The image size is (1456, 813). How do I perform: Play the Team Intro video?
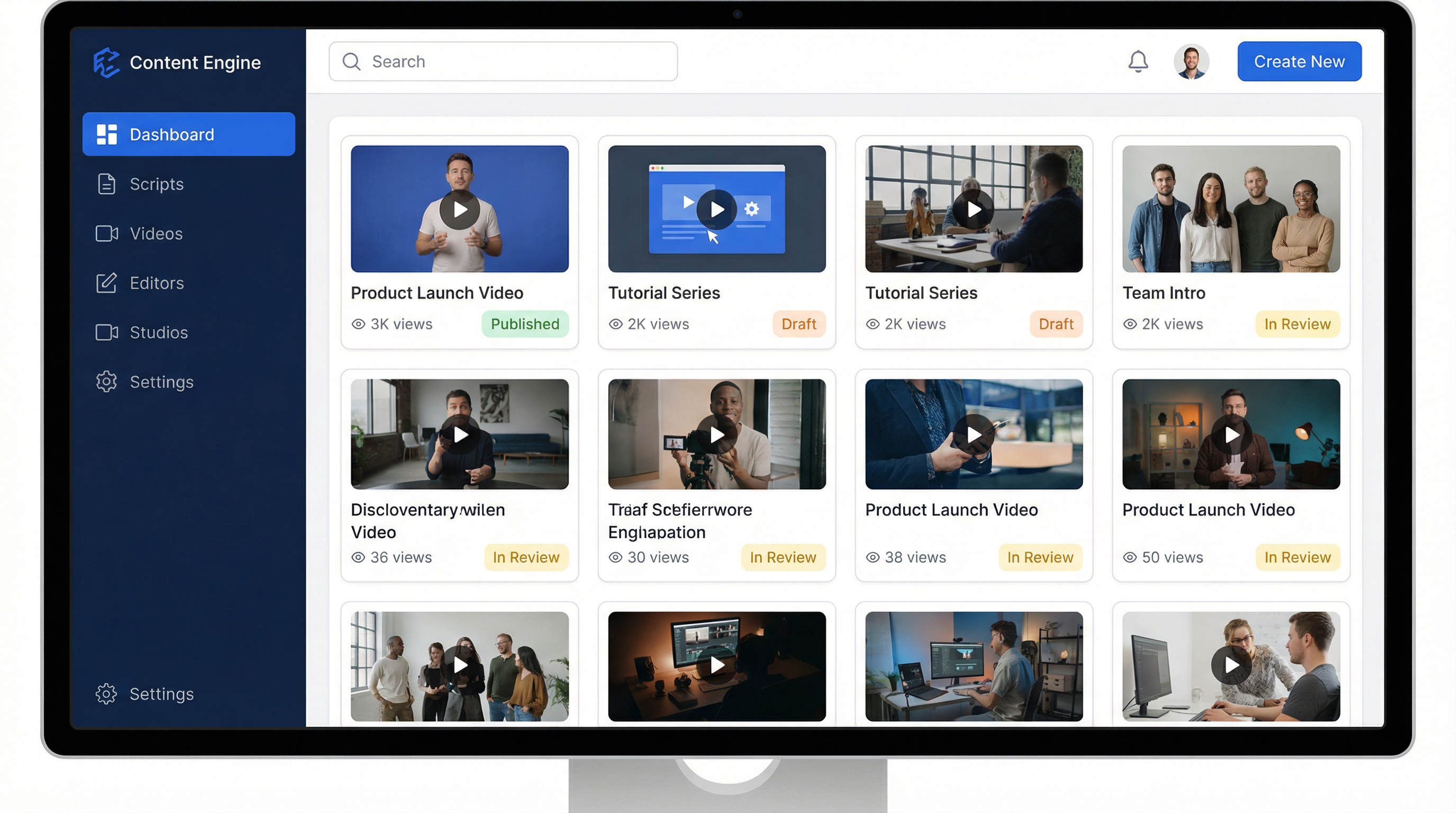(1232, 209)
